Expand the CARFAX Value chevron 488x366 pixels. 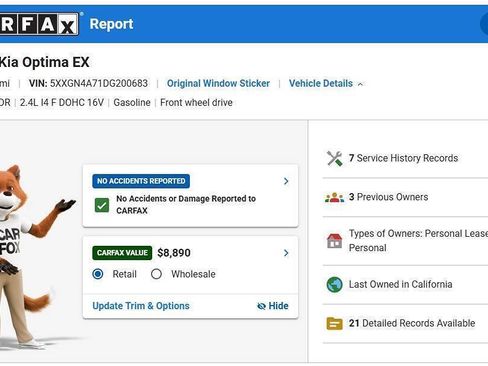pyautogui.click(x=286, y=253)
